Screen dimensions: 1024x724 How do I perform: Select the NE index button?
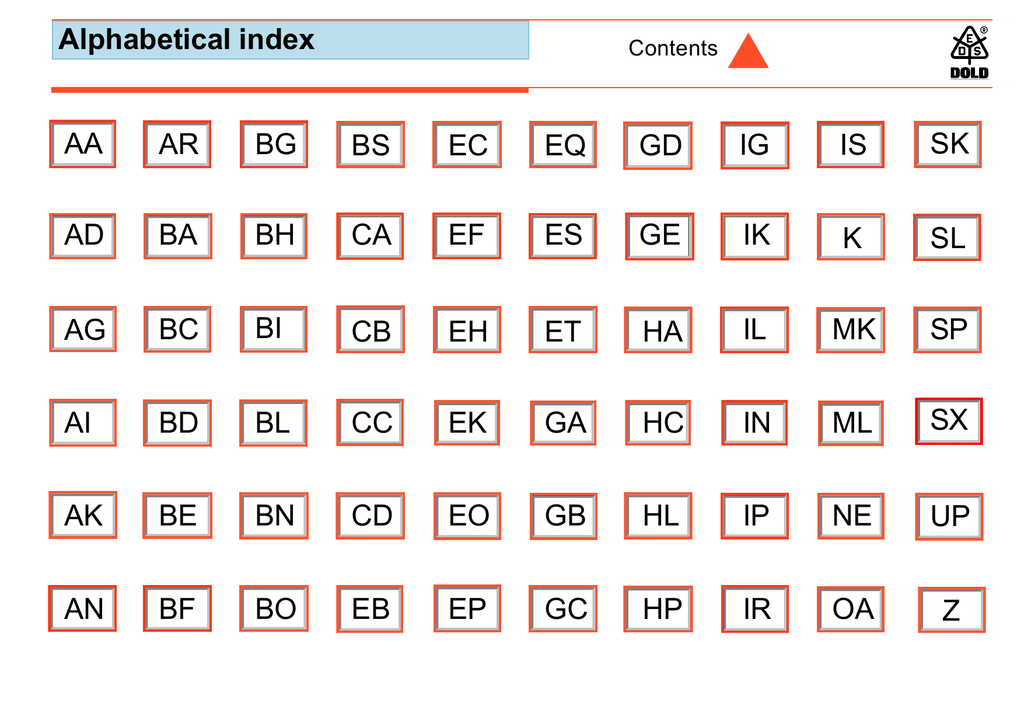pos(851,516)
